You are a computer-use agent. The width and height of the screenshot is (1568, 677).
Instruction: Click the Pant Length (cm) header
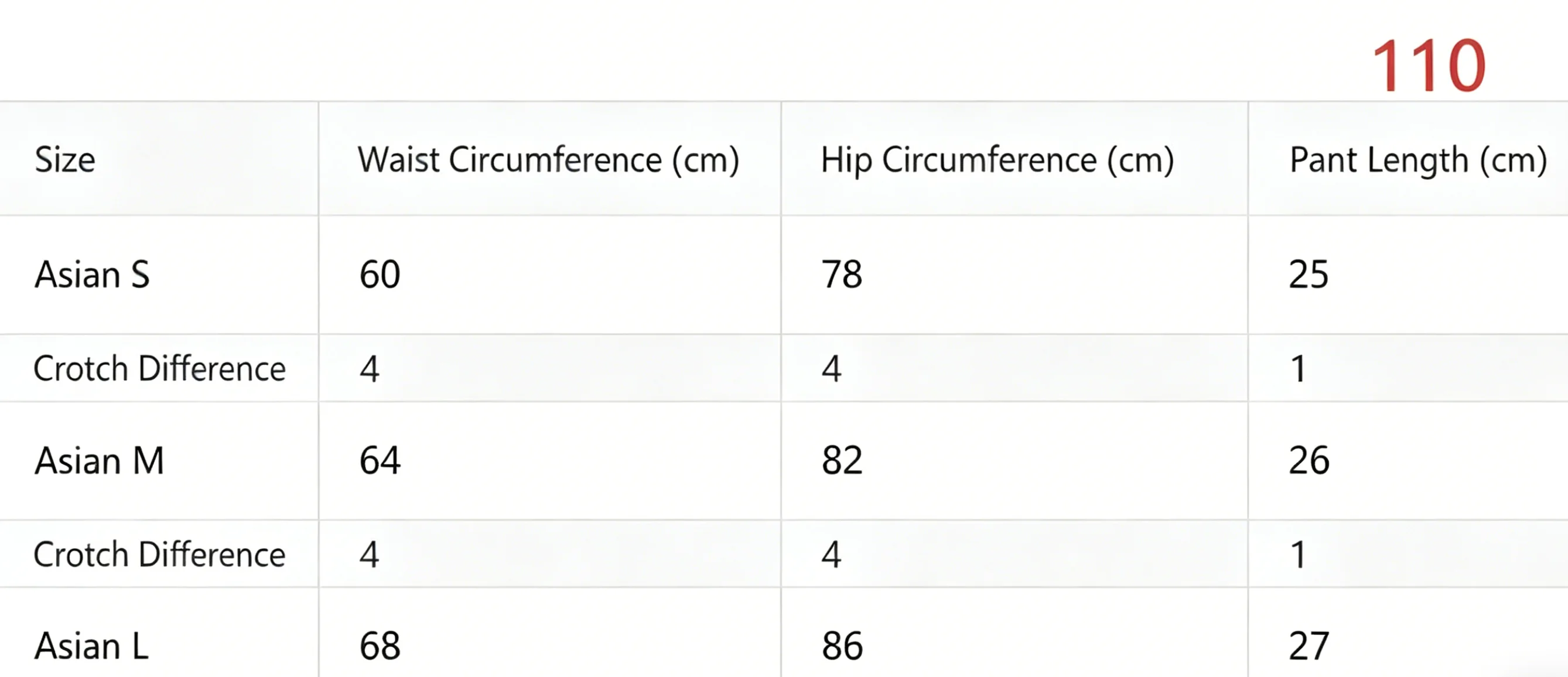point(1418,160)
